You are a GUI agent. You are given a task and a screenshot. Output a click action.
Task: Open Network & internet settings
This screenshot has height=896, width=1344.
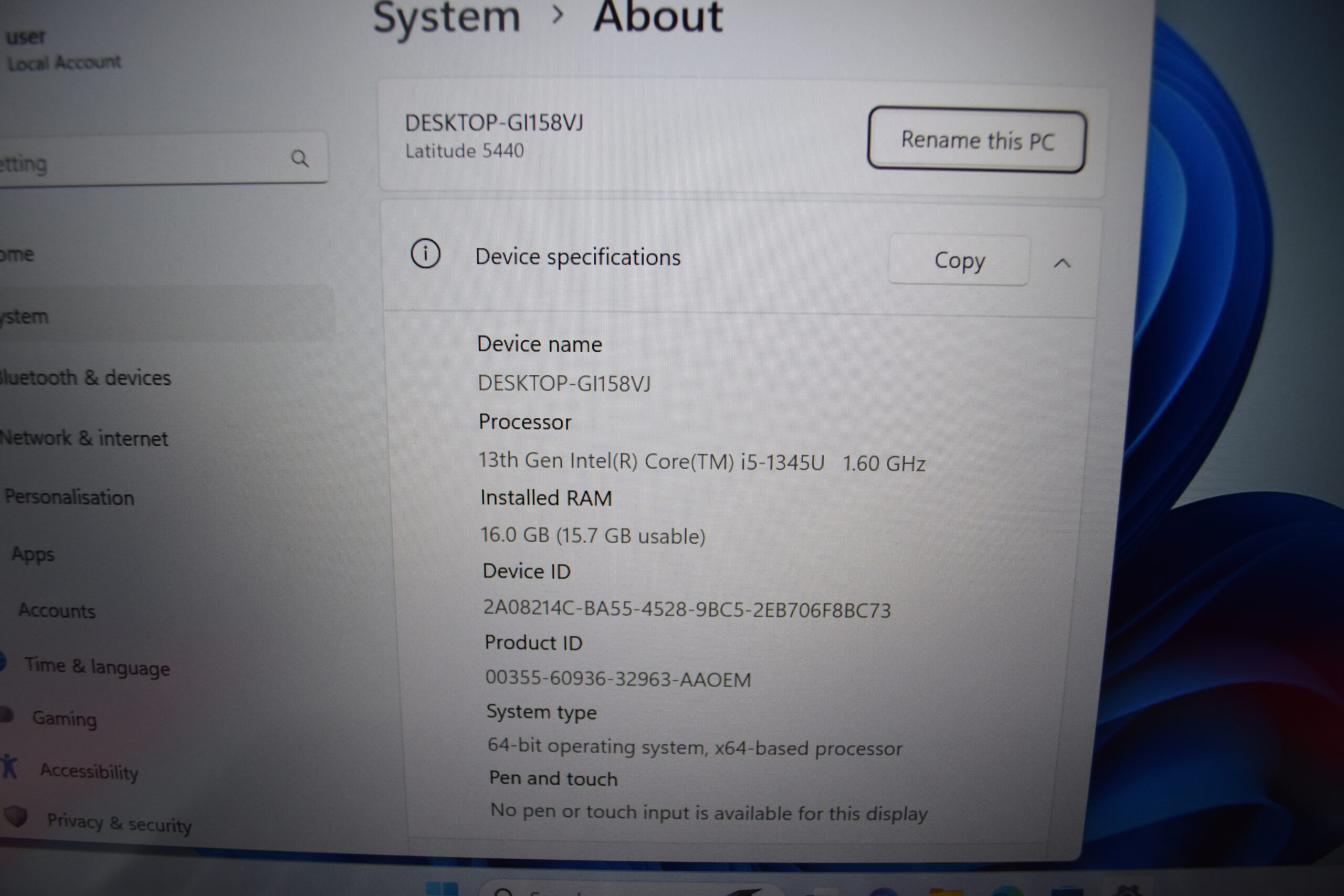click(x=83, y=438)
